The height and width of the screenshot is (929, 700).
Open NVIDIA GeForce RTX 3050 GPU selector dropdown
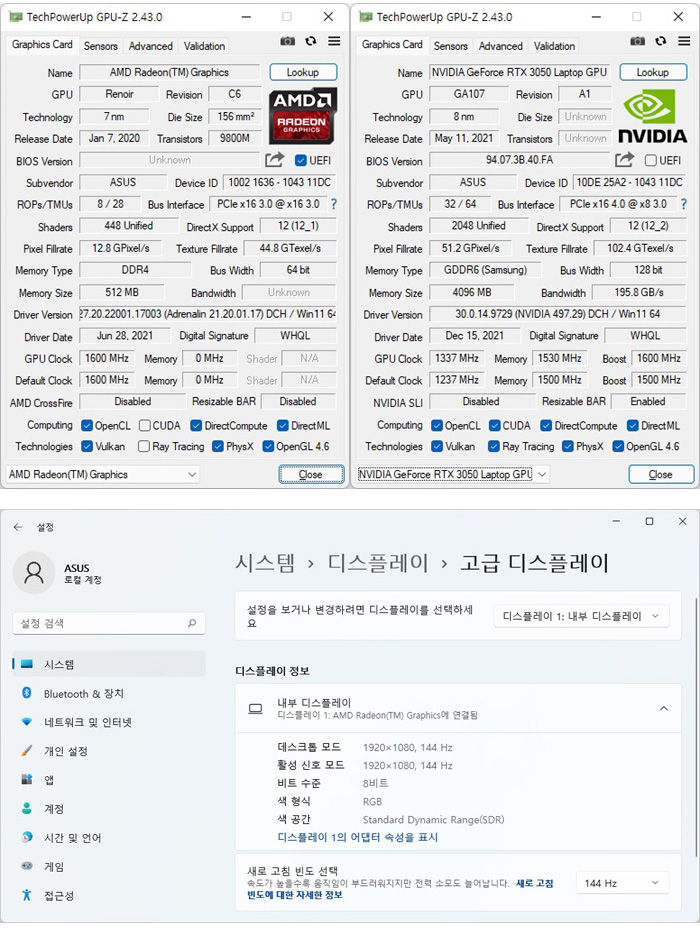click(453, 474)
